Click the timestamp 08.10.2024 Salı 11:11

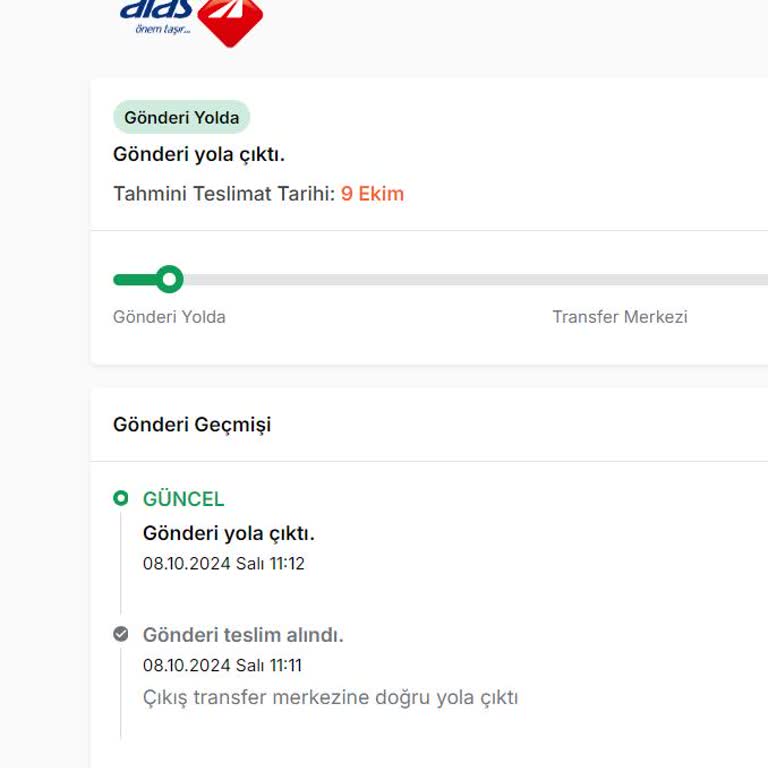coord(222,665)
